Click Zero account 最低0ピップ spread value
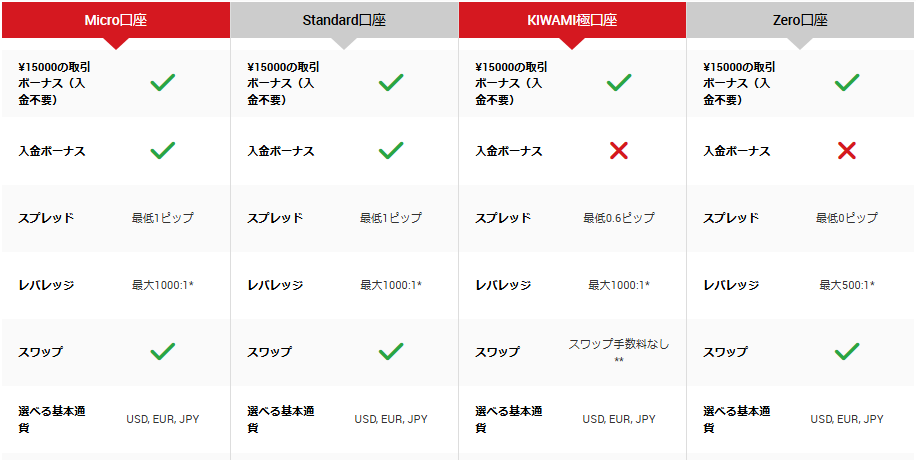Image resolution: width=916 pixels, height=460 pixels. click(x=846, y=218)
